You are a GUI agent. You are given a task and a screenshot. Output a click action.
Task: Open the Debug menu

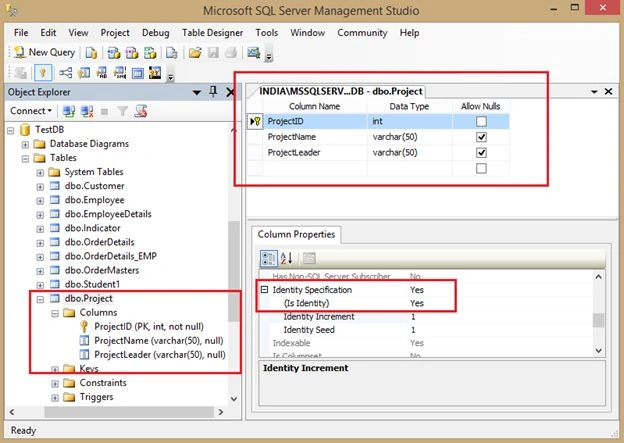156,33
